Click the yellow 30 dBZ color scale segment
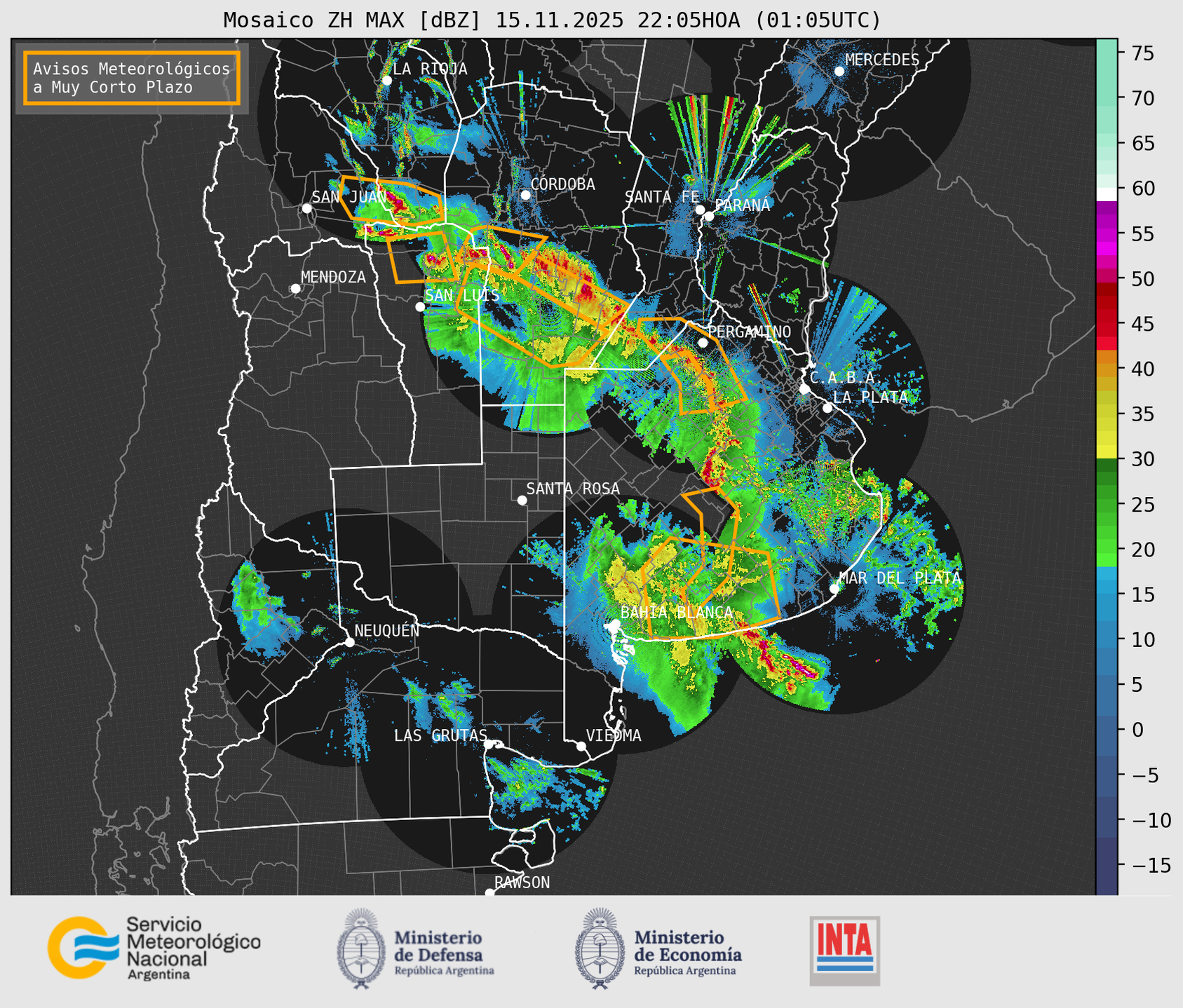The image size is (1183, 1008). 1107,453
